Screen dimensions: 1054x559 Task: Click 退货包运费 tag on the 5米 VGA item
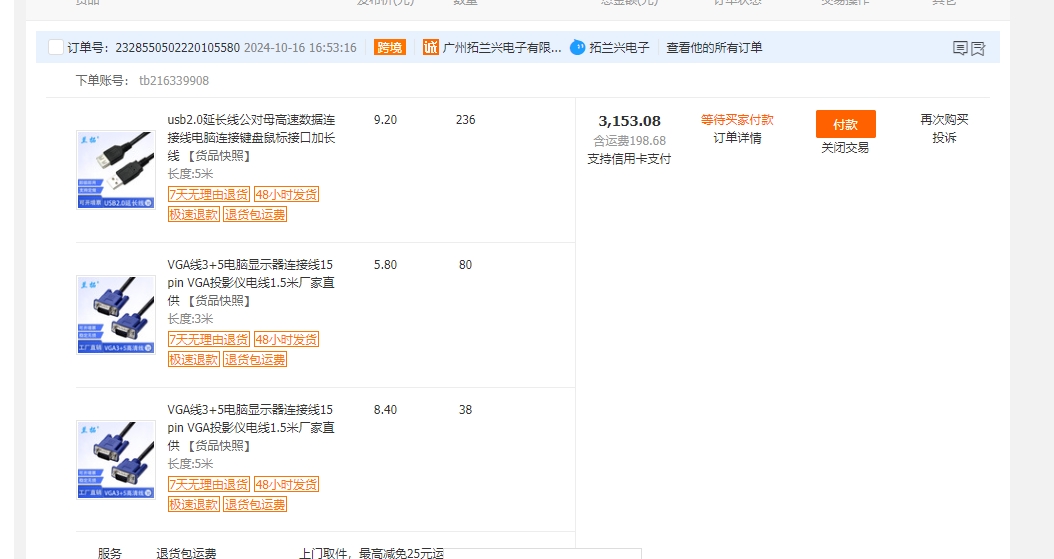(x=255, y=504)
